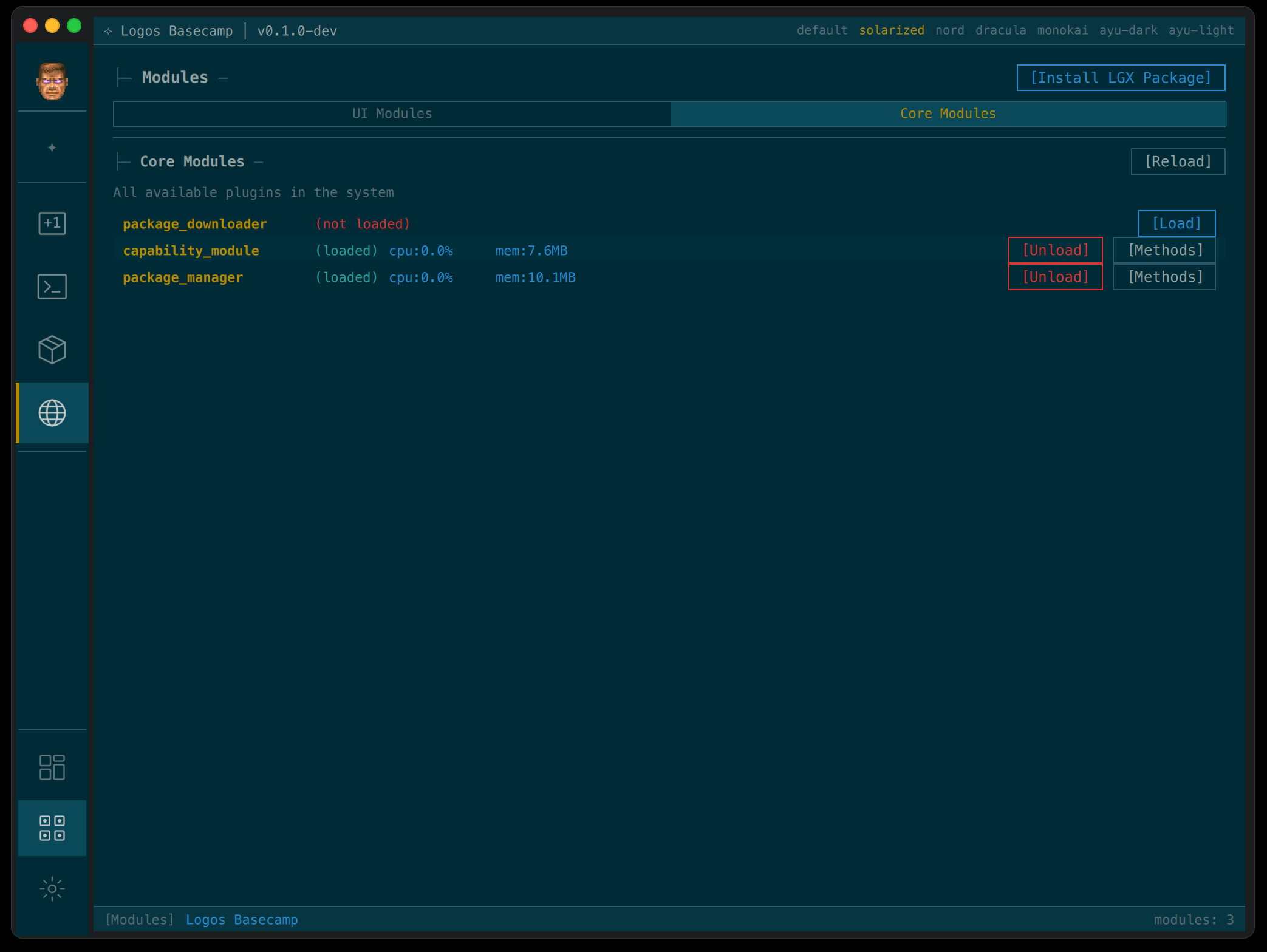Click the Install LGX Package button

tap(1121, 78)
